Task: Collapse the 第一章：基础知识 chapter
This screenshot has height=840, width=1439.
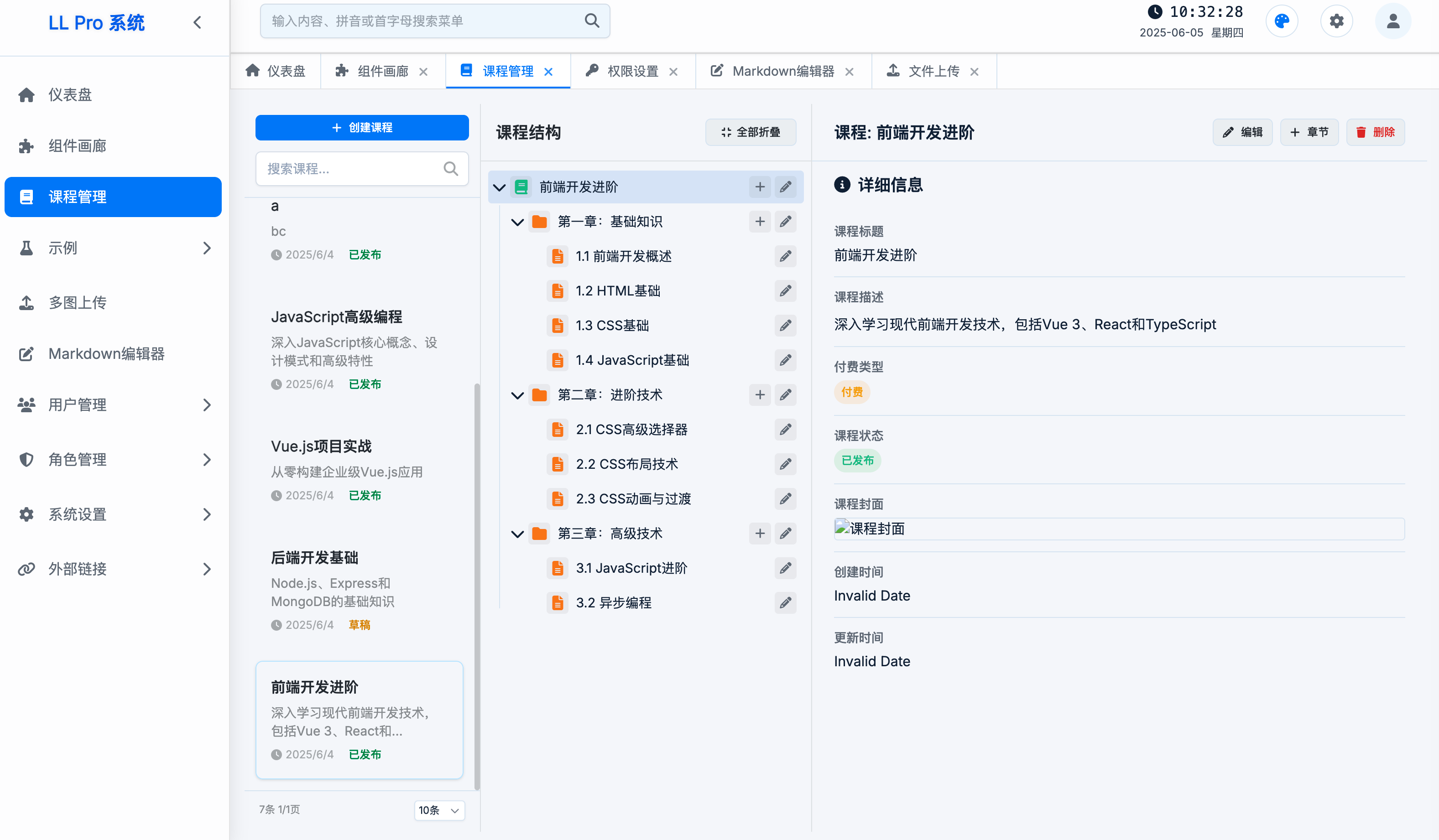Action: 517,222
